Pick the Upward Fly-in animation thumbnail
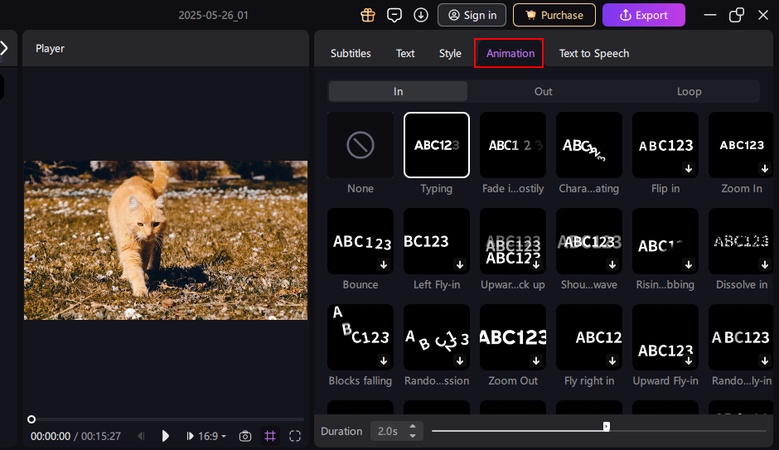The width and height of the screenshot is (779, 450). click(x=665, y=337)
